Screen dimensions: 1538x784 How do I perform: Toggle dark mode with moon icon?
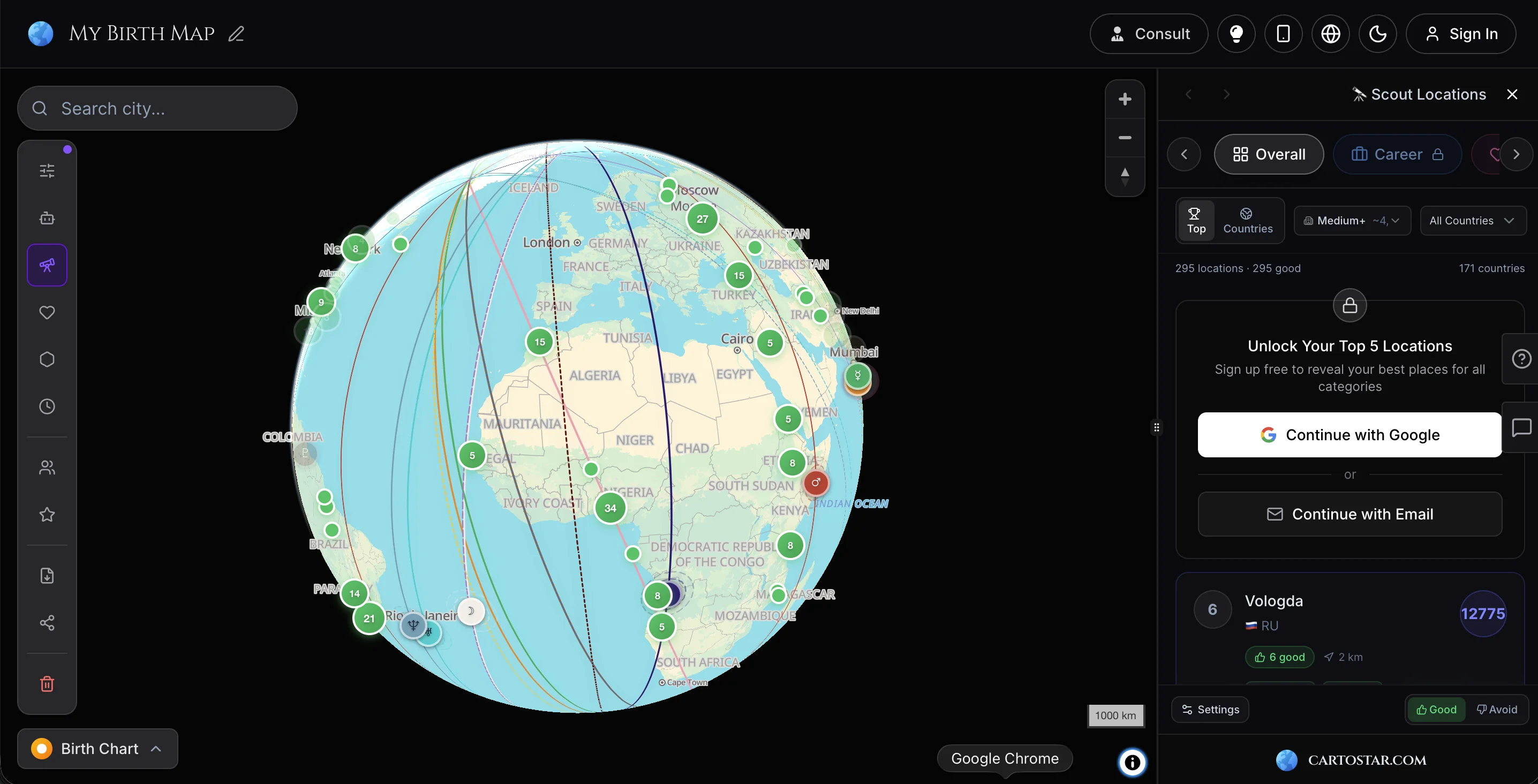(x=1377, y=33)
